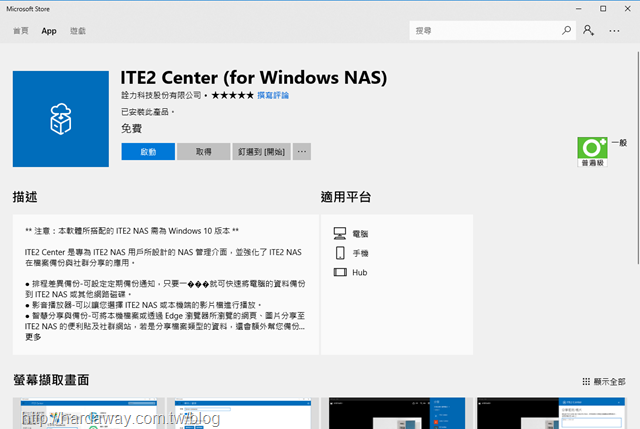Image resolution: width=640 pixels, height=429 pixels.
Task: Close the Microsoft Store window
Action: click(627, 9)
